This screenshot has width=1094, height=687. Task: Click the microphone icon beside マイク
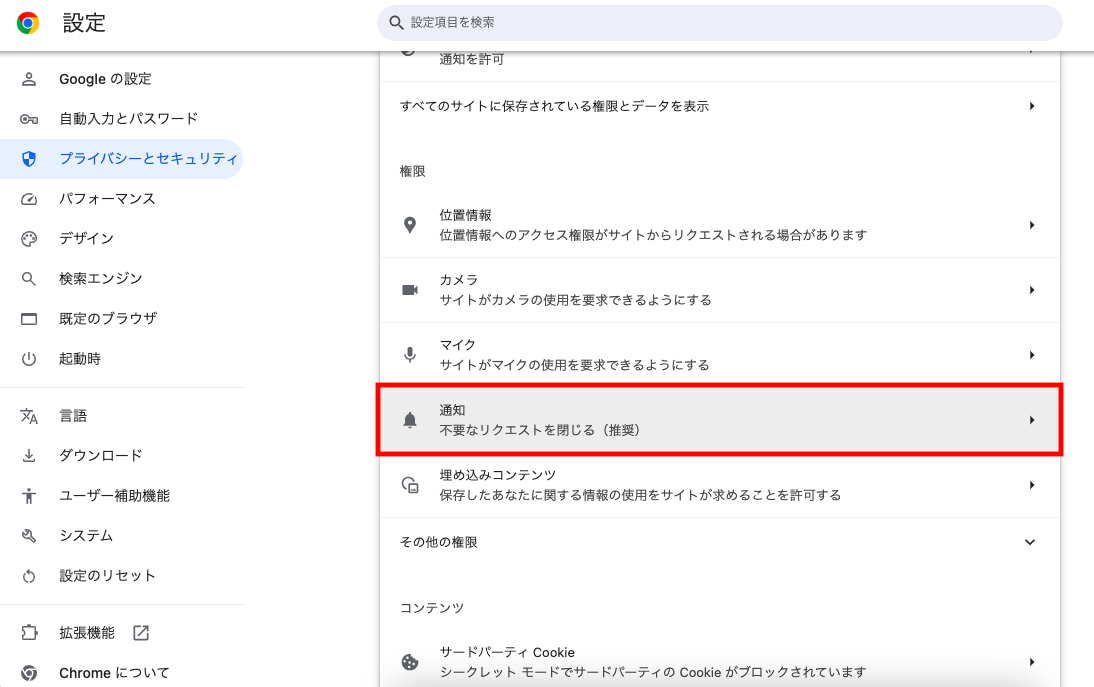[x=409, y=355]
